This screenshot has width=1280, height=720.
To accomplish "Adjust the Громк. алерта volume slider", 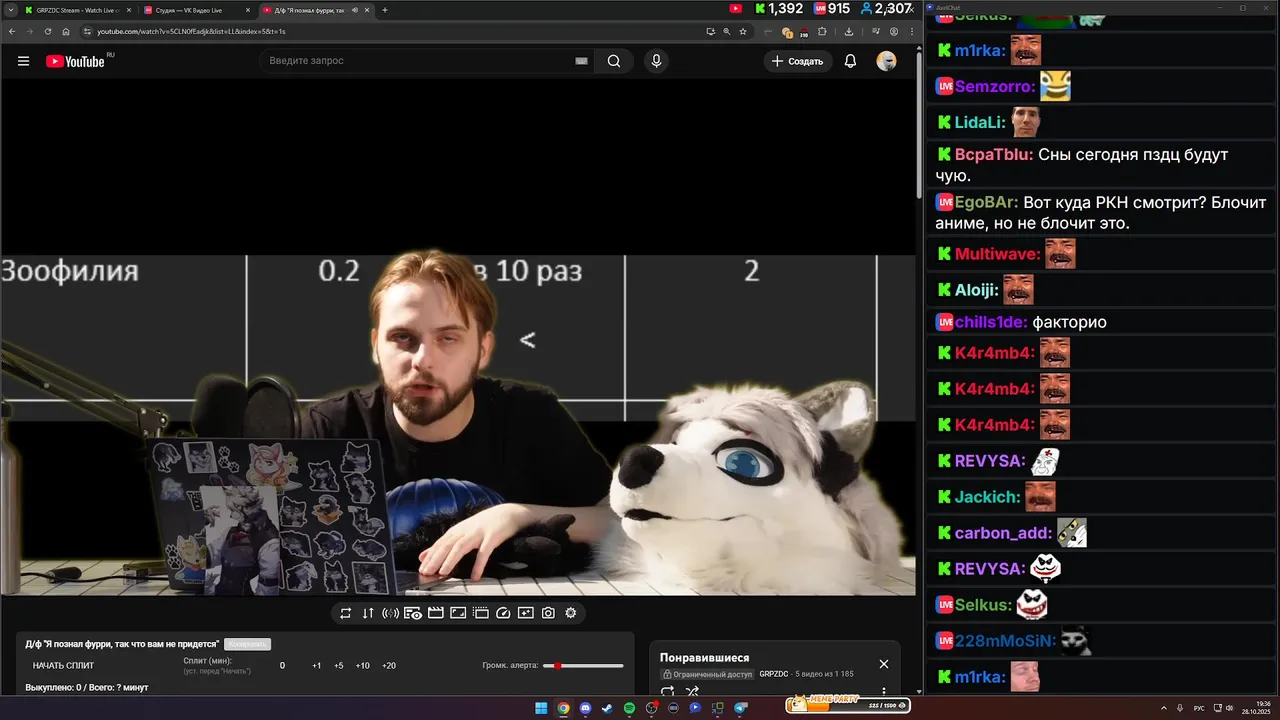I will click(583, 665).
